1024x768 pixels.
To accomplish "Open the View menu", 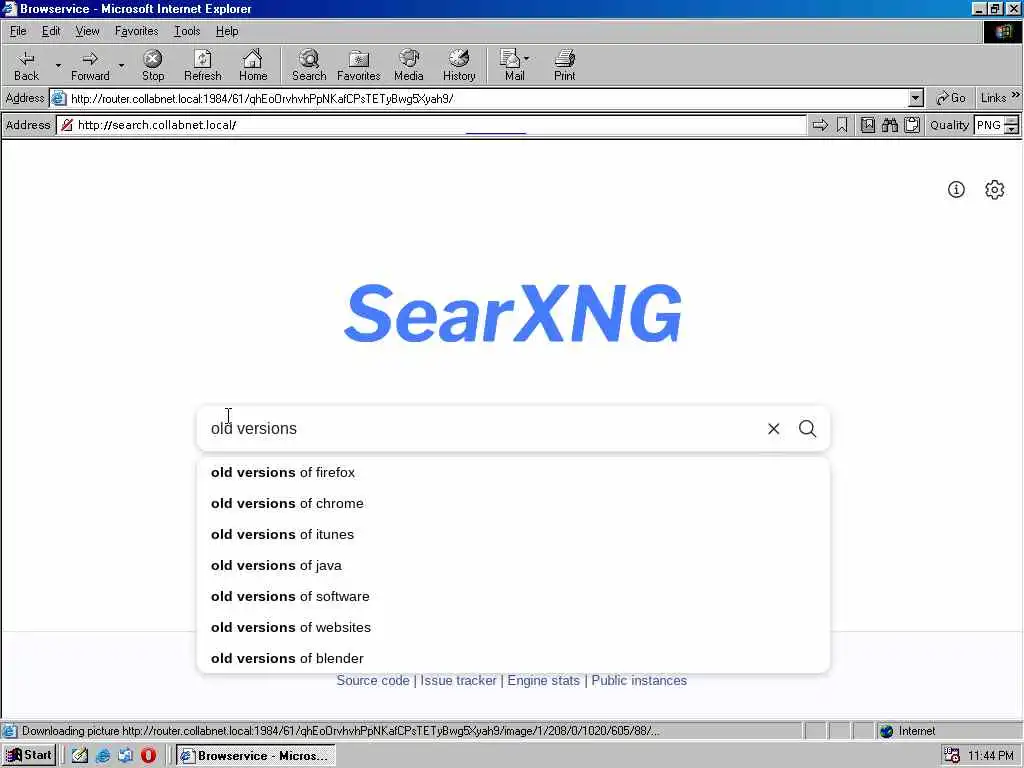I will [87, 31].
